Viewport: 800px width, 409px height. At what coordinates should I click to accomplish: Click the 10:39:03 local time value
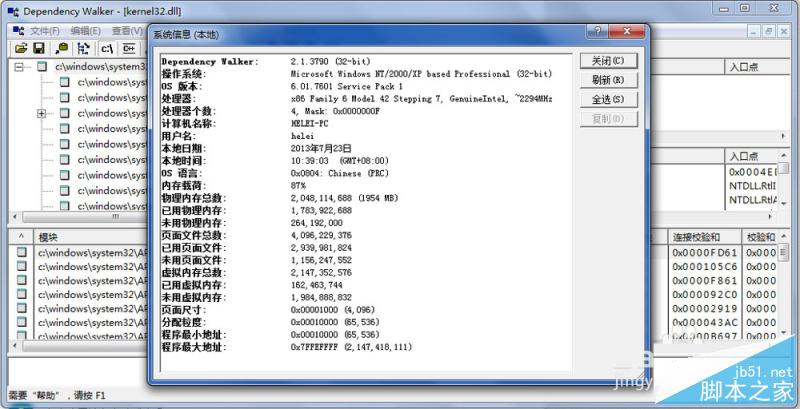coord(310,161)
